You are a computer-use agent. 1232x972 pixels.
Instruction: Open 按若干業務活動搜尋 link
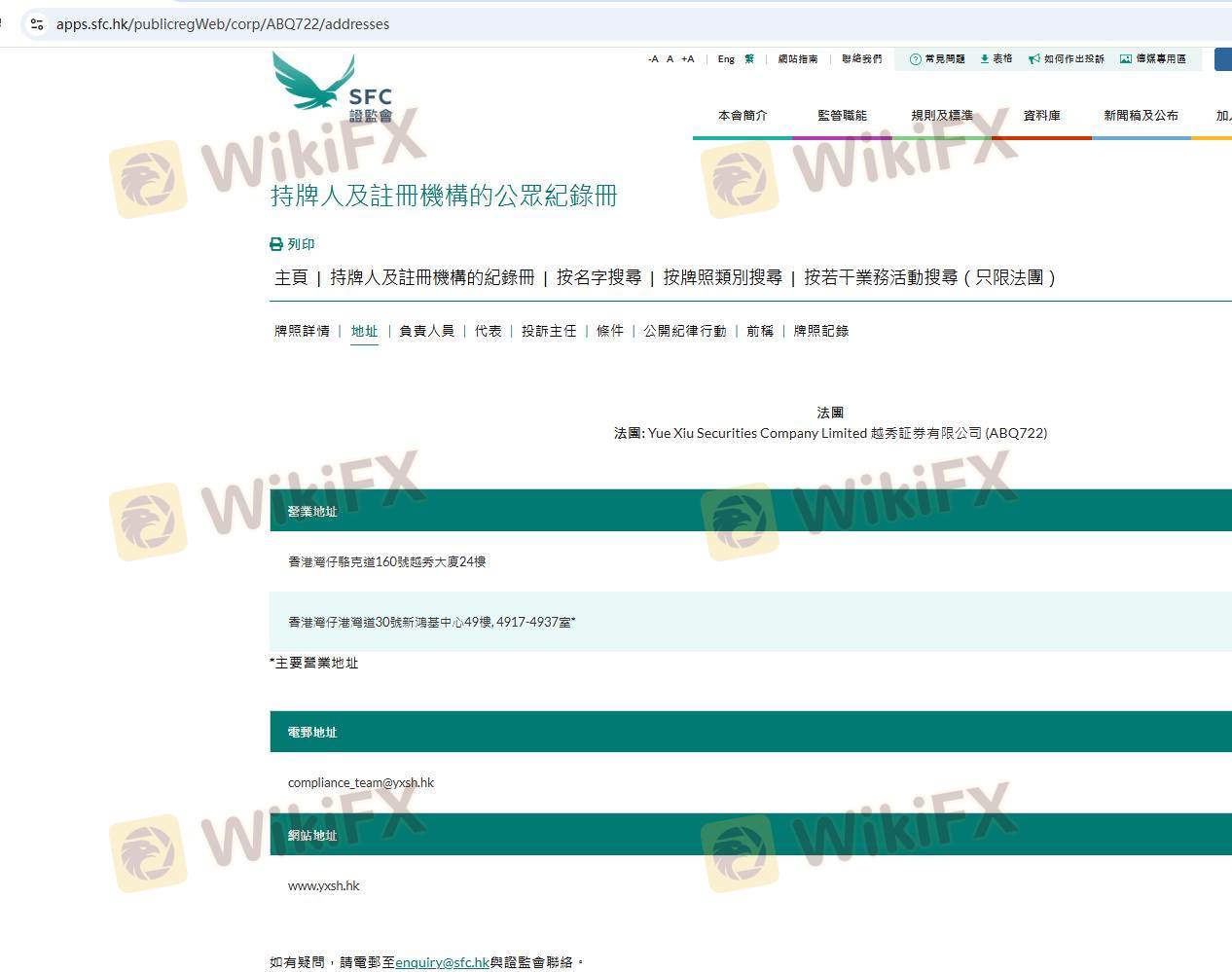tap(929, 277)
